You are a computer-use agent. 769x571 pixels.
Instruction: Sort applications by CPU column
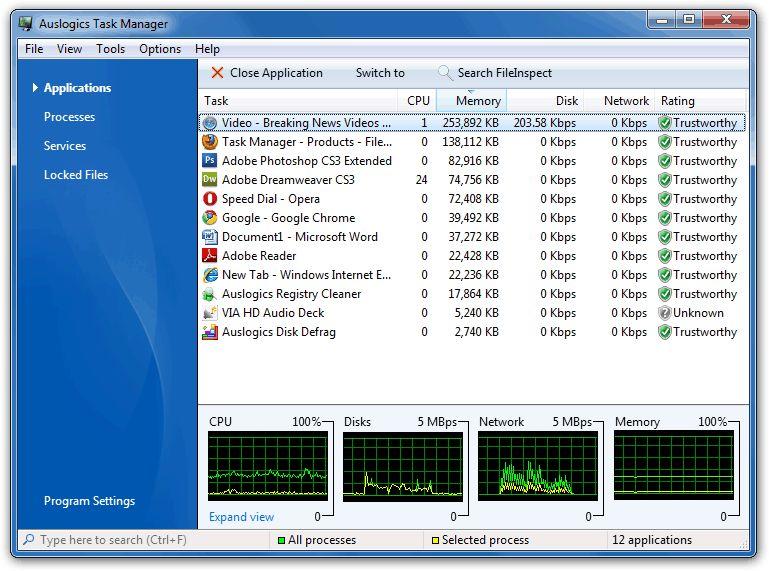point(418,101)
